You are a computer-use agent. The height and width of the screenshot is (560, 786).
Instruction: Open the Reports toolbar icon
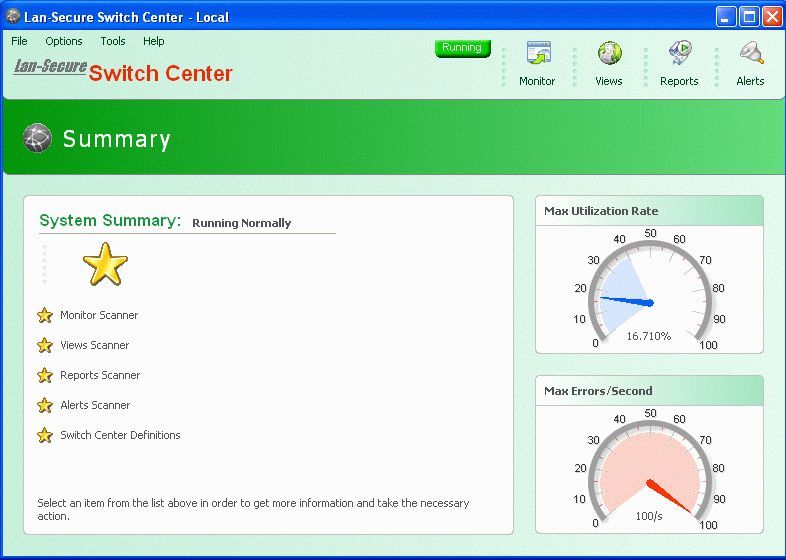coord(680,53)
